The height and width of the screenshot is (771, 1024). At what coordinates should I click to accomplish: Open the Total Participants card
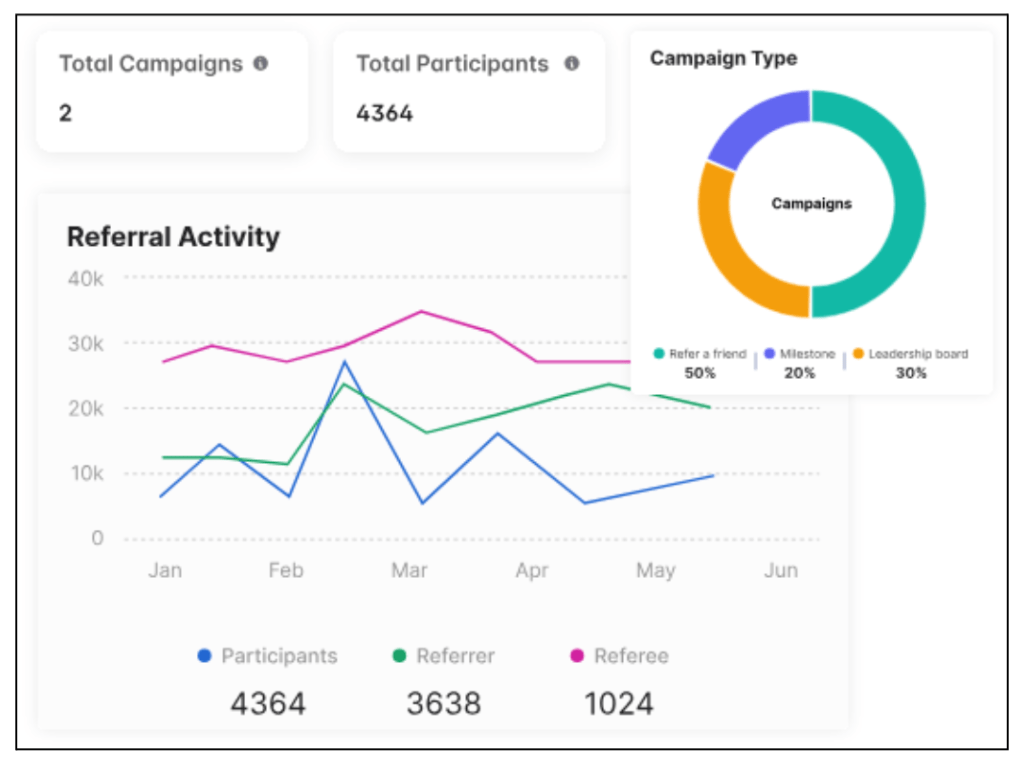[468, 91]
